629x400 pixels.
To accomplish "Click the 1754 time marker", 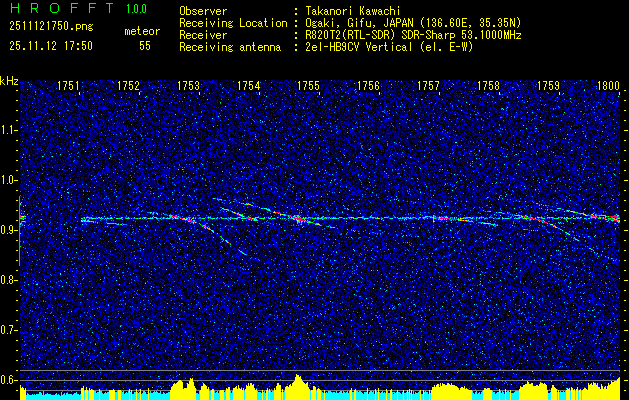I will 248,85.
